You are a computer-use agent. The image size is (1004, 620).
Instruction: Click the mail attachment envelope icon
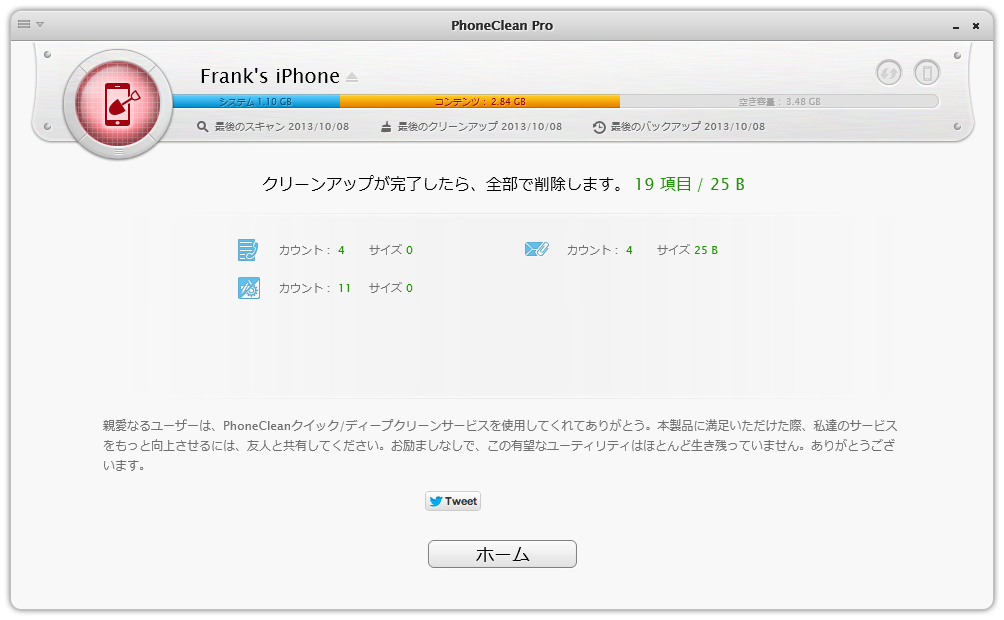[x=537, y=249]
